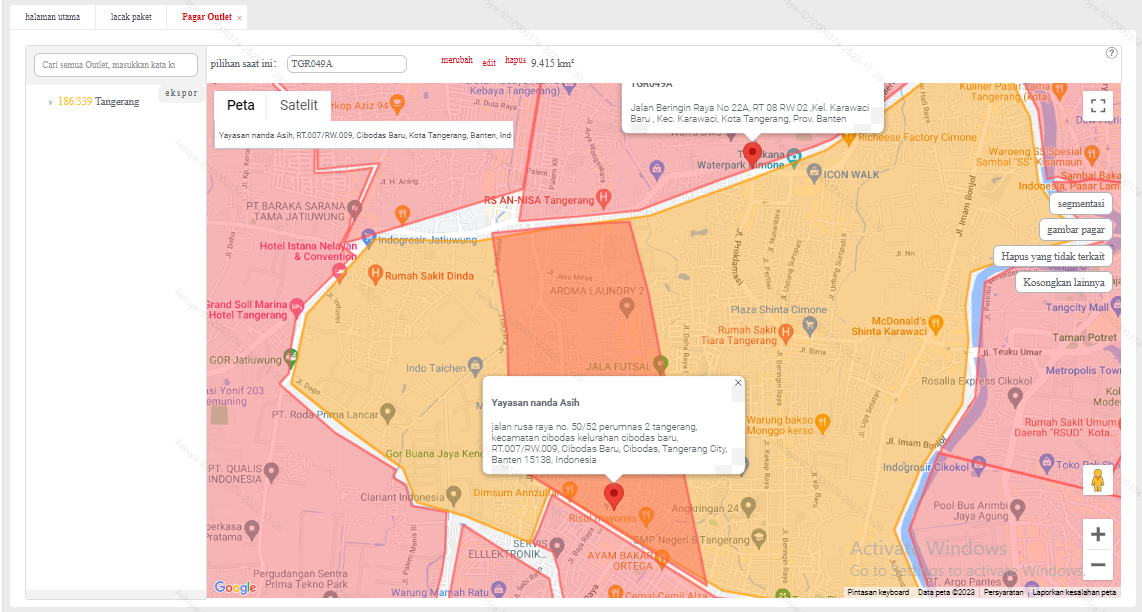
Task: Click the Warung bakso Monggo kerso pin
Action: (822, 422)
